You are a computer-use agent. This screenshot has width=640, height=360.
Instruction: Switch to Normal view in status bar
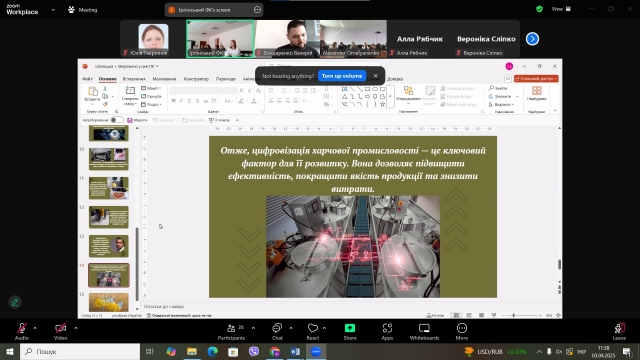[456, 315]
